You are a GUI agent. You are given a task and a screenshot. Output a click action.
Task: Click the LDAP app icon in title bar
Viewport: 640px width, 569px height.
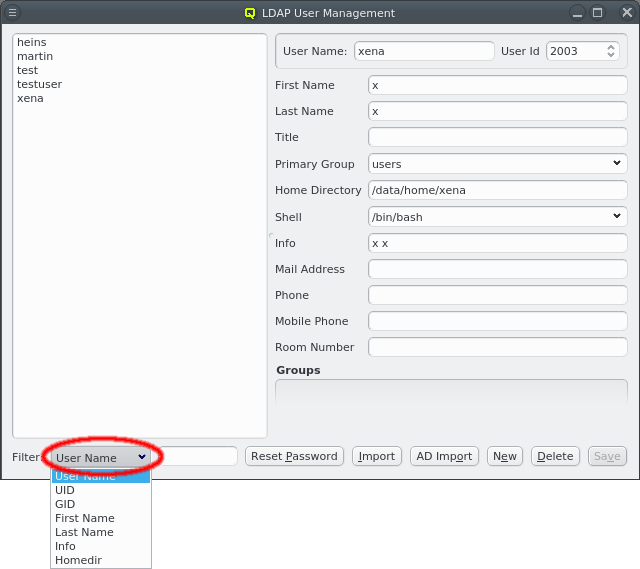(250, 13)
